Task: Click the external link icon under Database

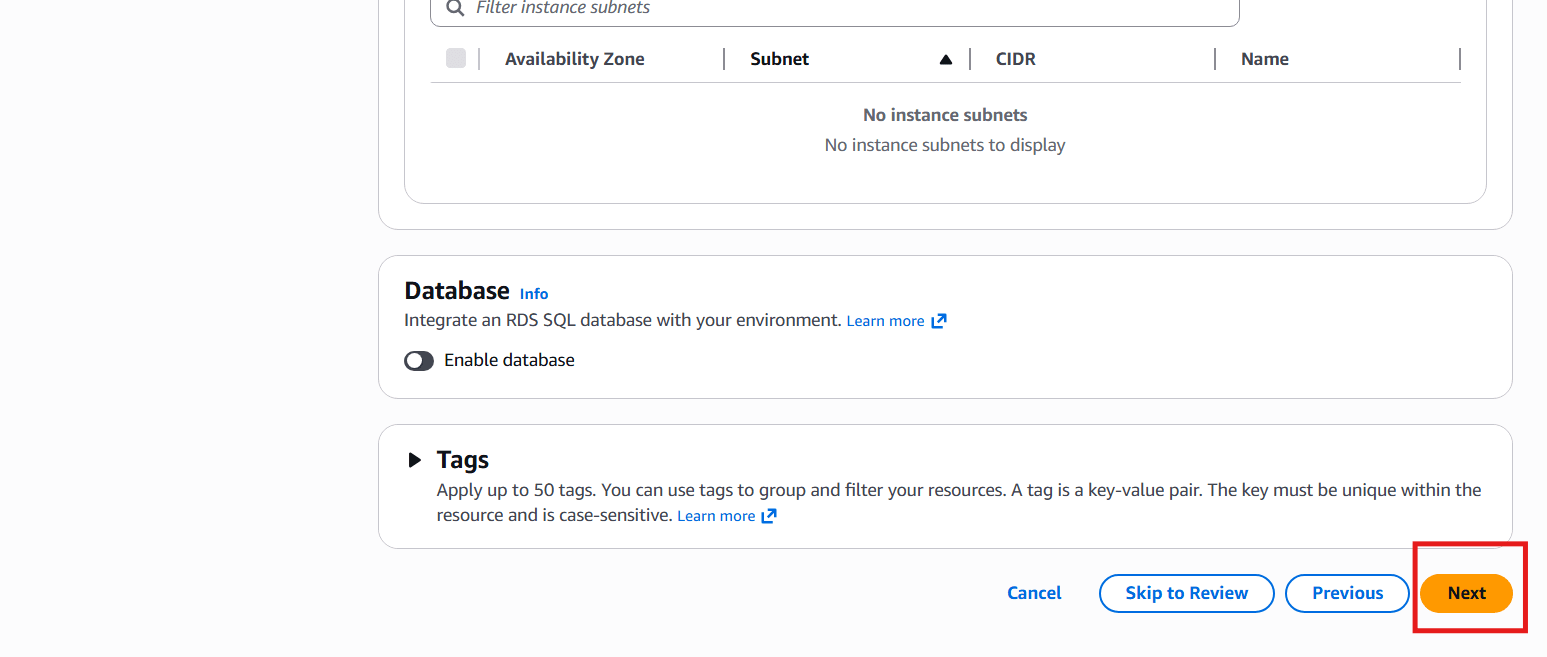Action: pos(939,321)
